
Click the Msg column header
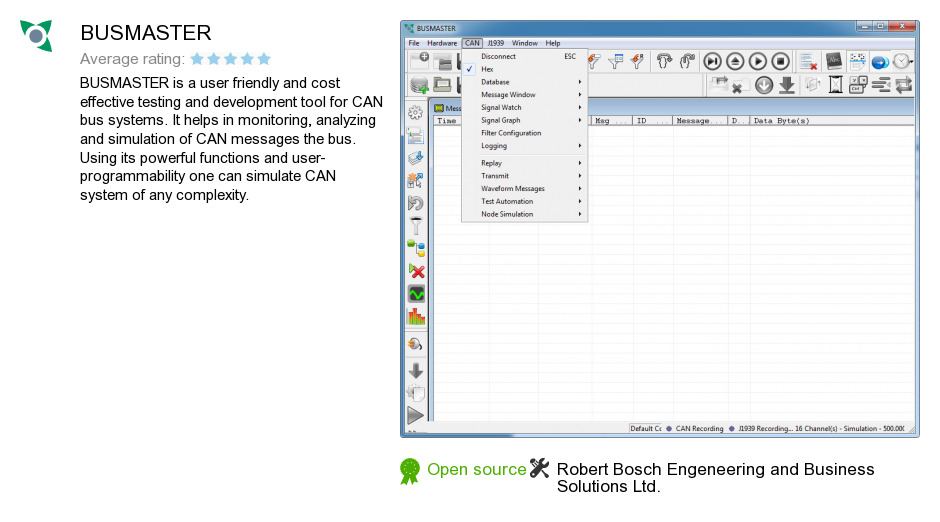pyautogui.click(x=611, y=120)
